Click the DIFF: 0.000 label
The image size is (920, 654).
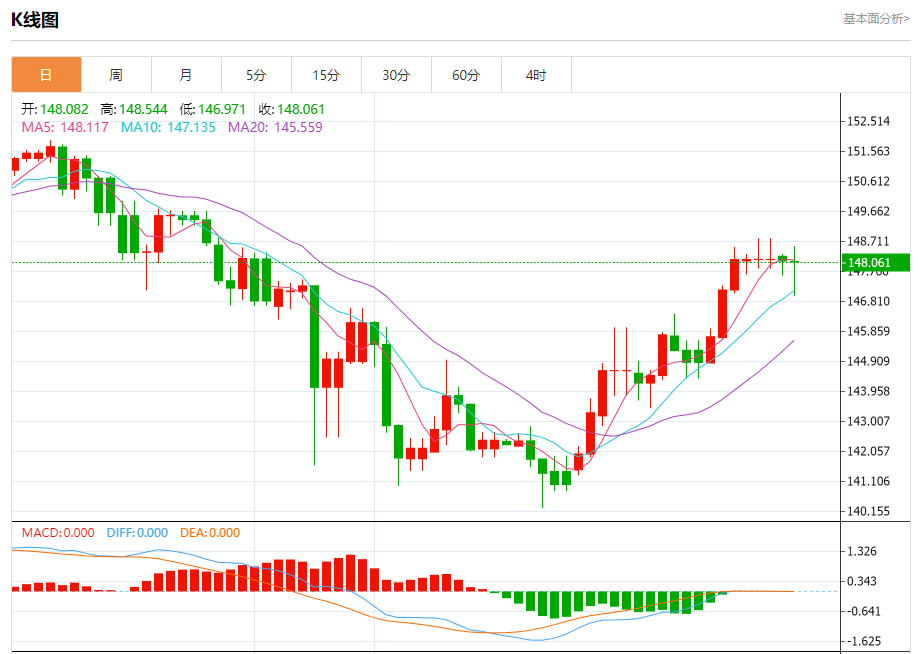coord(137,533)
